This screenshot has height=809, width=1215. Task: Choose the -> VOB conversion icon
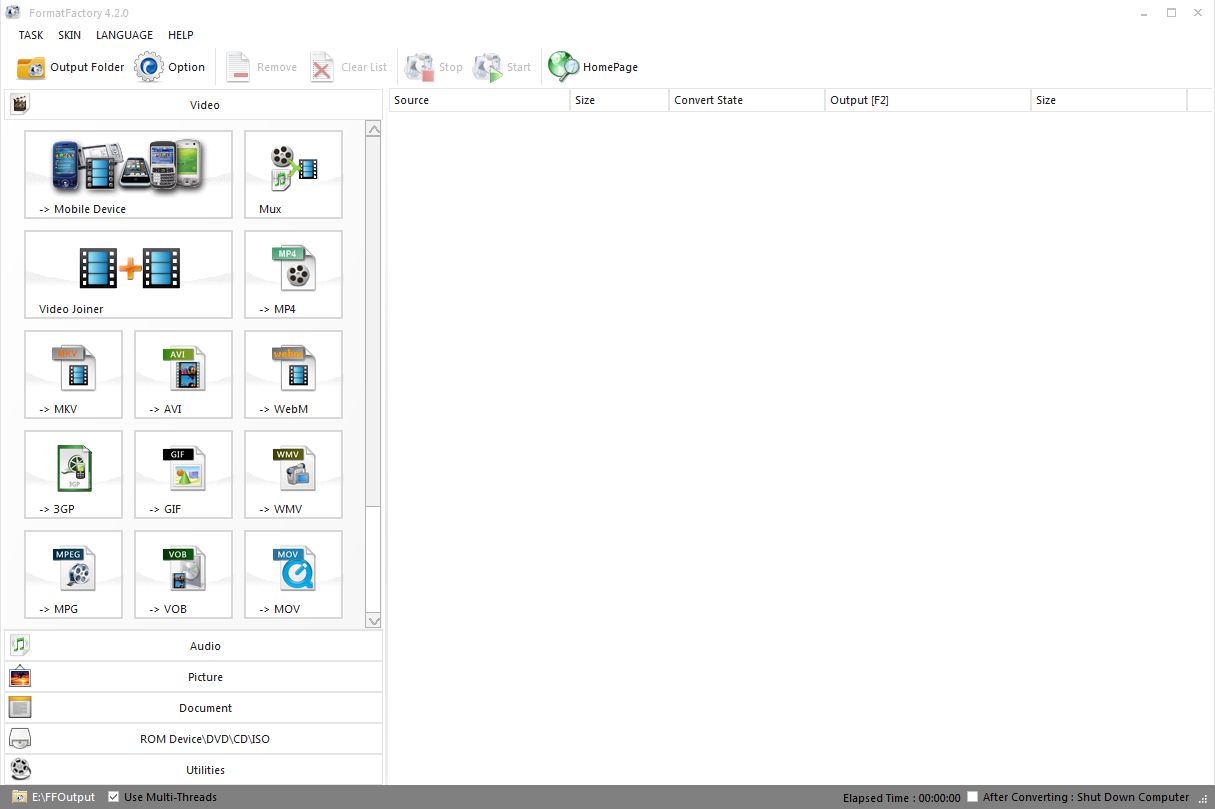point(183,574)
